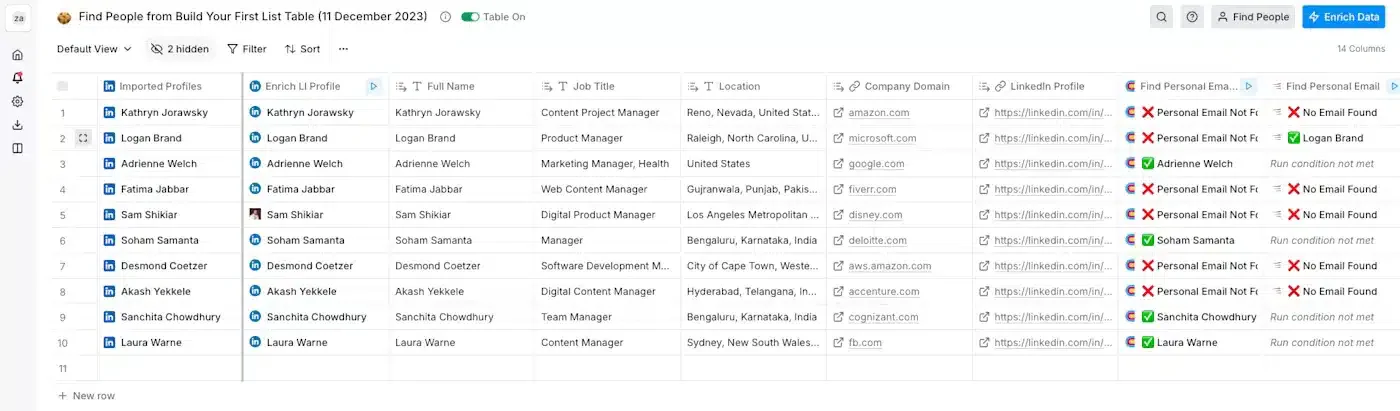
Task: Show the 2 hidden columns
Action: coord(180,49)
